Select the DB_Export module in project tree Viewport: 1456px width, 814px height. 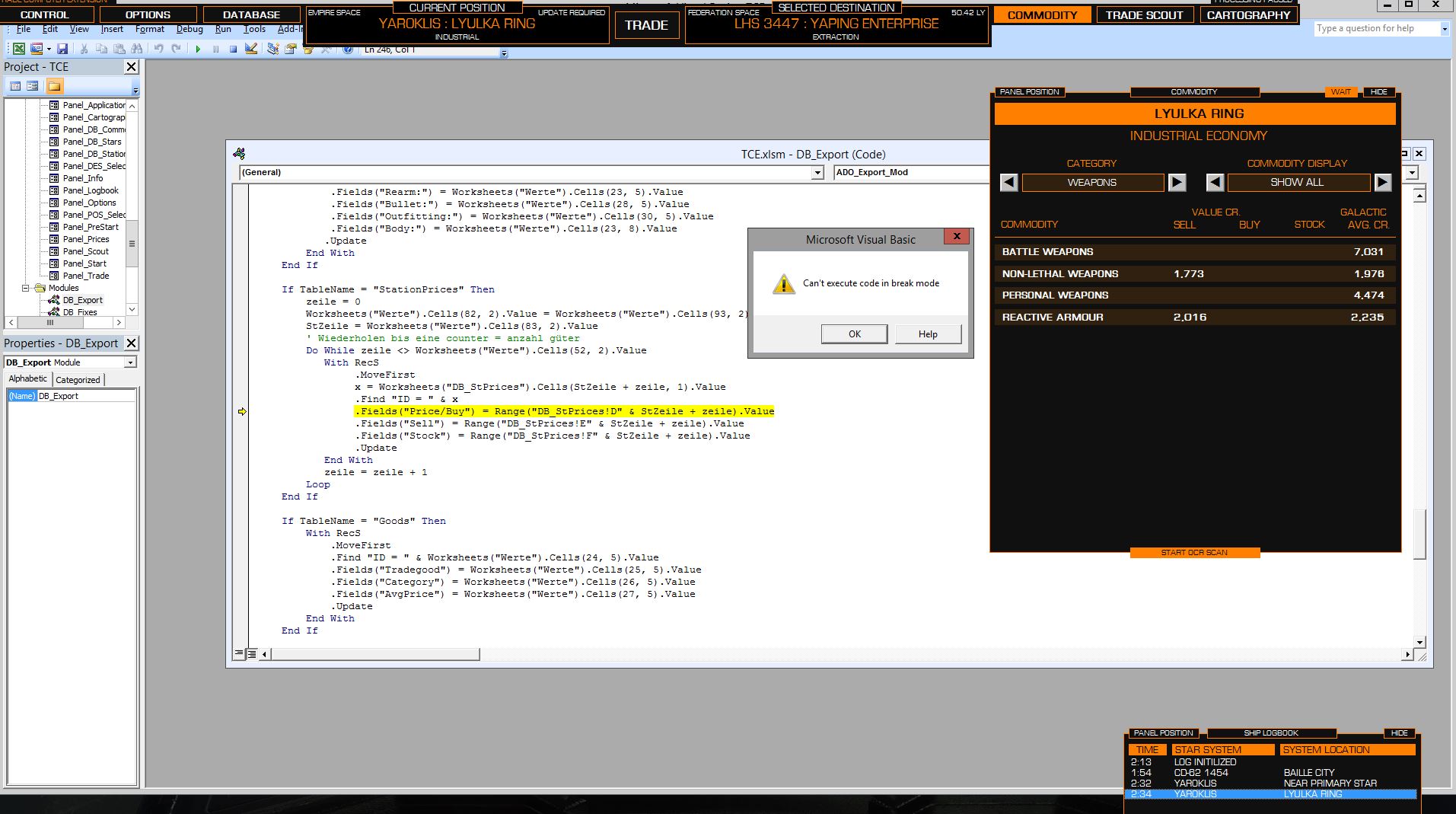pyautogui.click(x=82, y=300)
